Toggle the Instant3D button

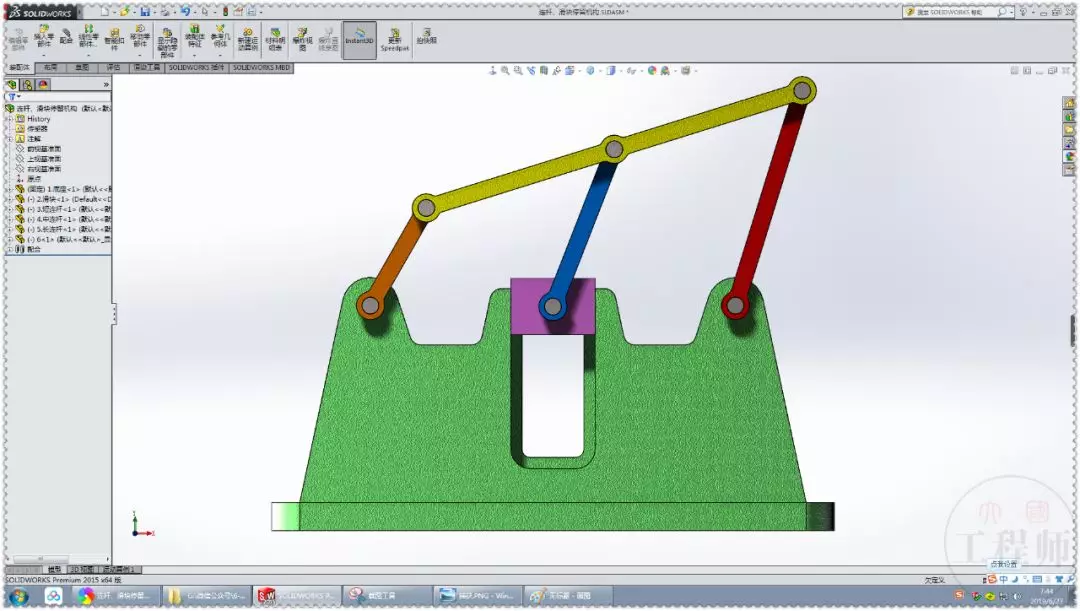pyautogui.click(x=360, y=39)
